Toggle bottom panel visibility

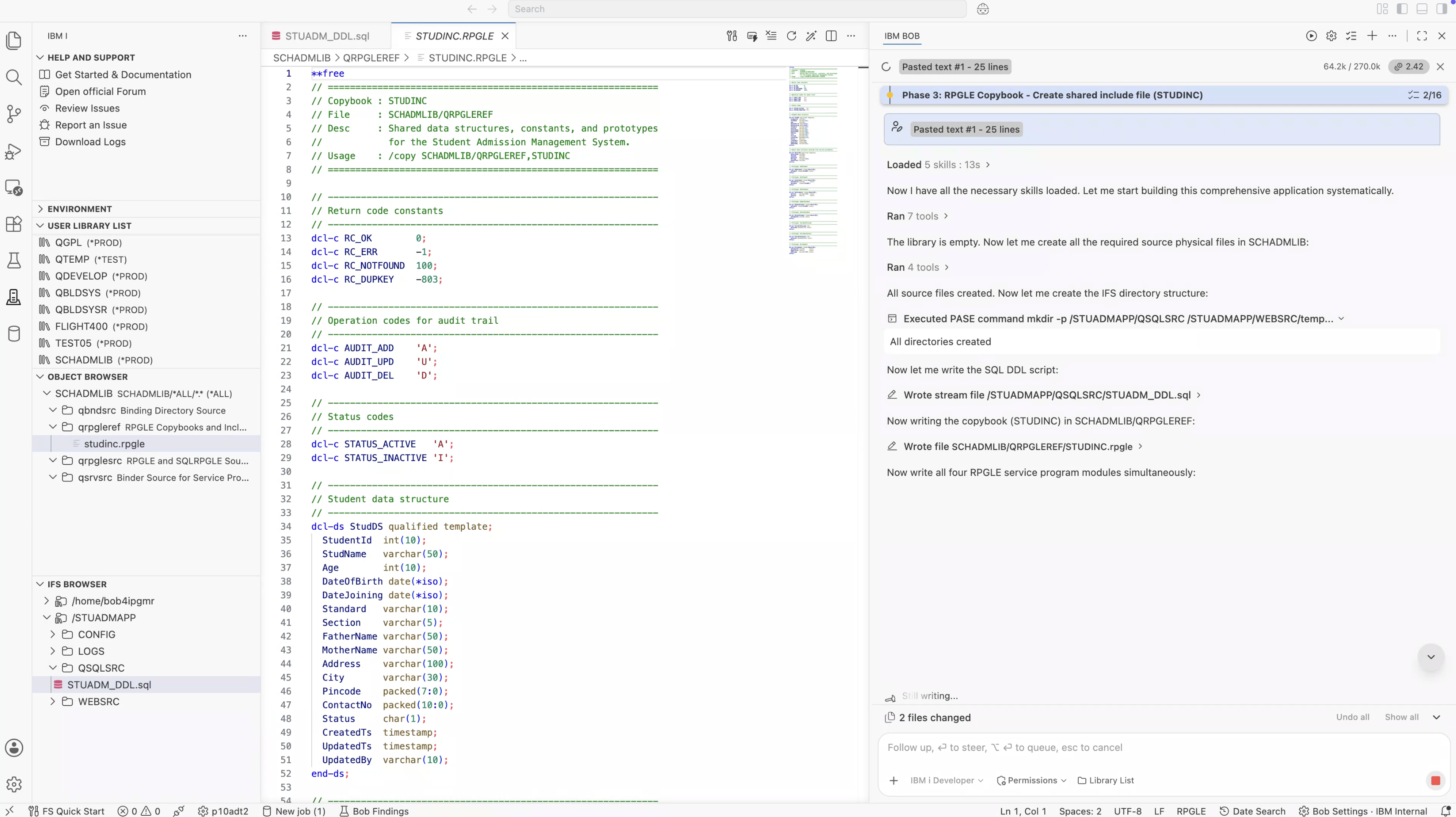click(x=1422, y=9)
